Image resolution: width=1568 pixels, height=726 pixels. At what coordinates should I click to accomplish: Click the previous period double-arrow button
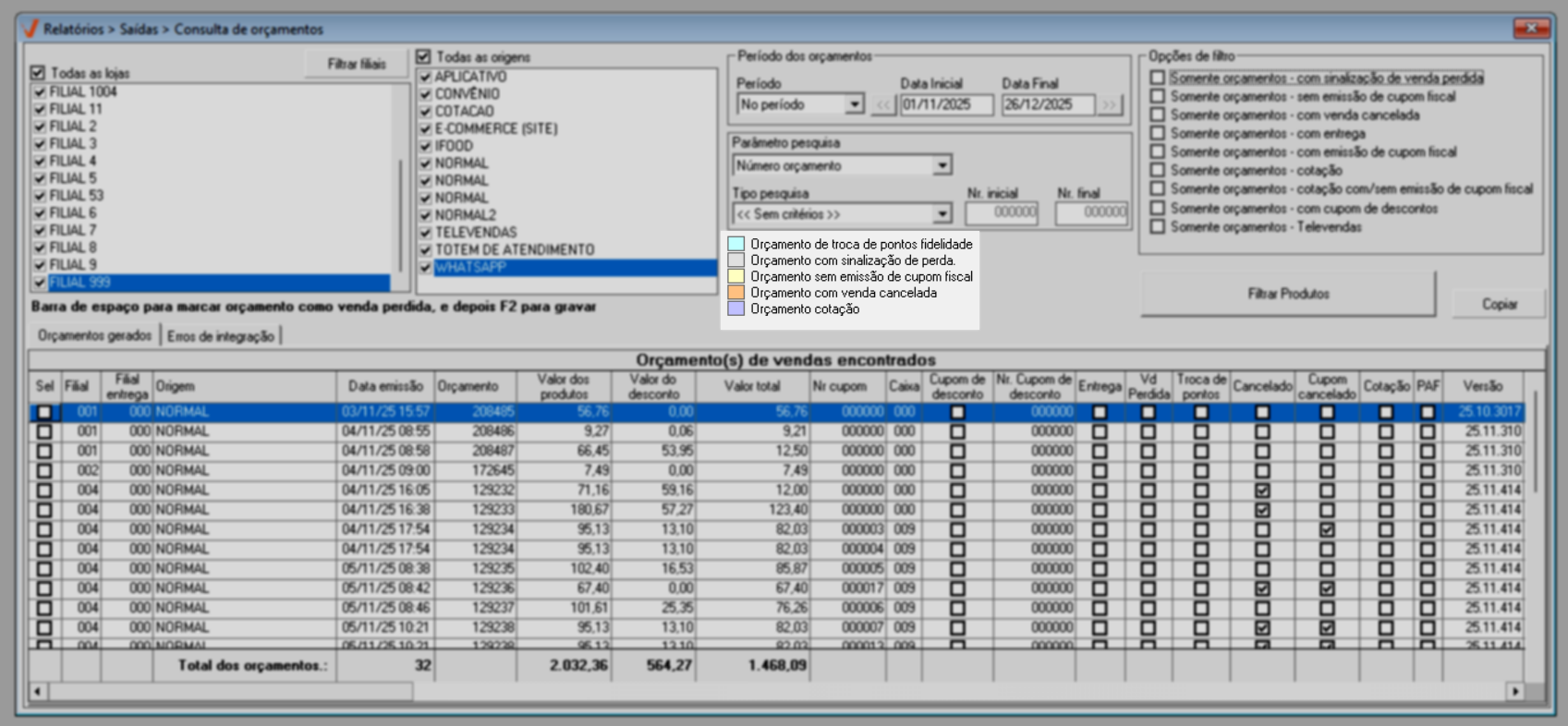point(883,105)
